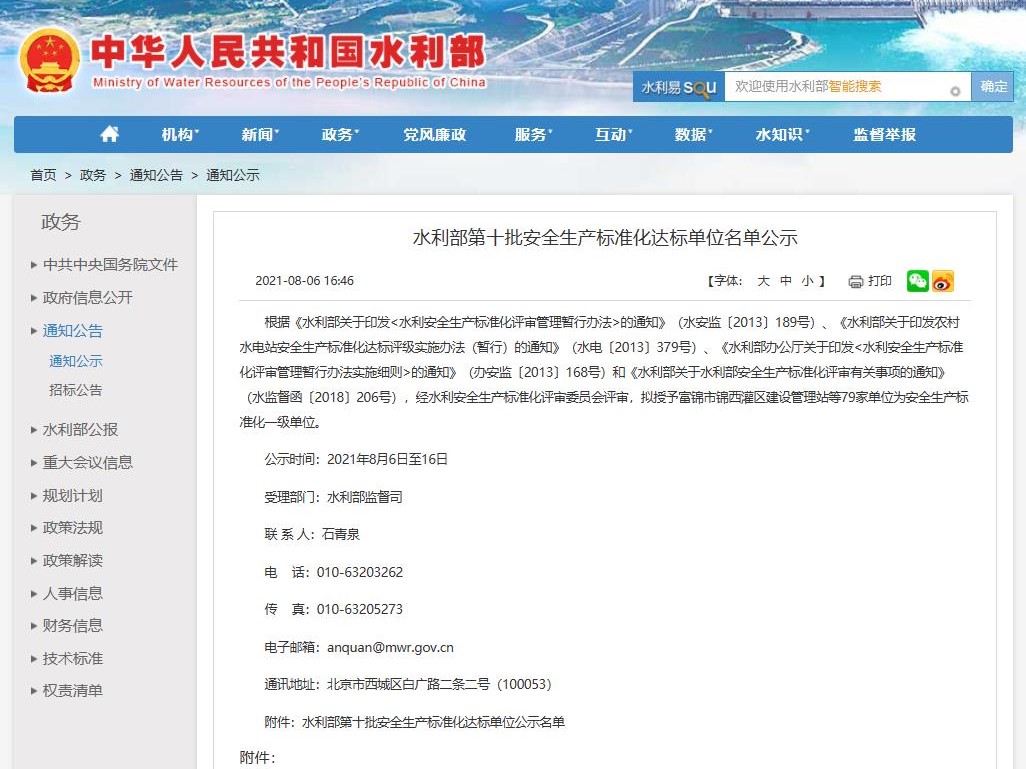This screenshot has width=1026, height=769.
Task: Open 技术标准 in sidebar
Action: pyautogui.click(x=73, y=658)
